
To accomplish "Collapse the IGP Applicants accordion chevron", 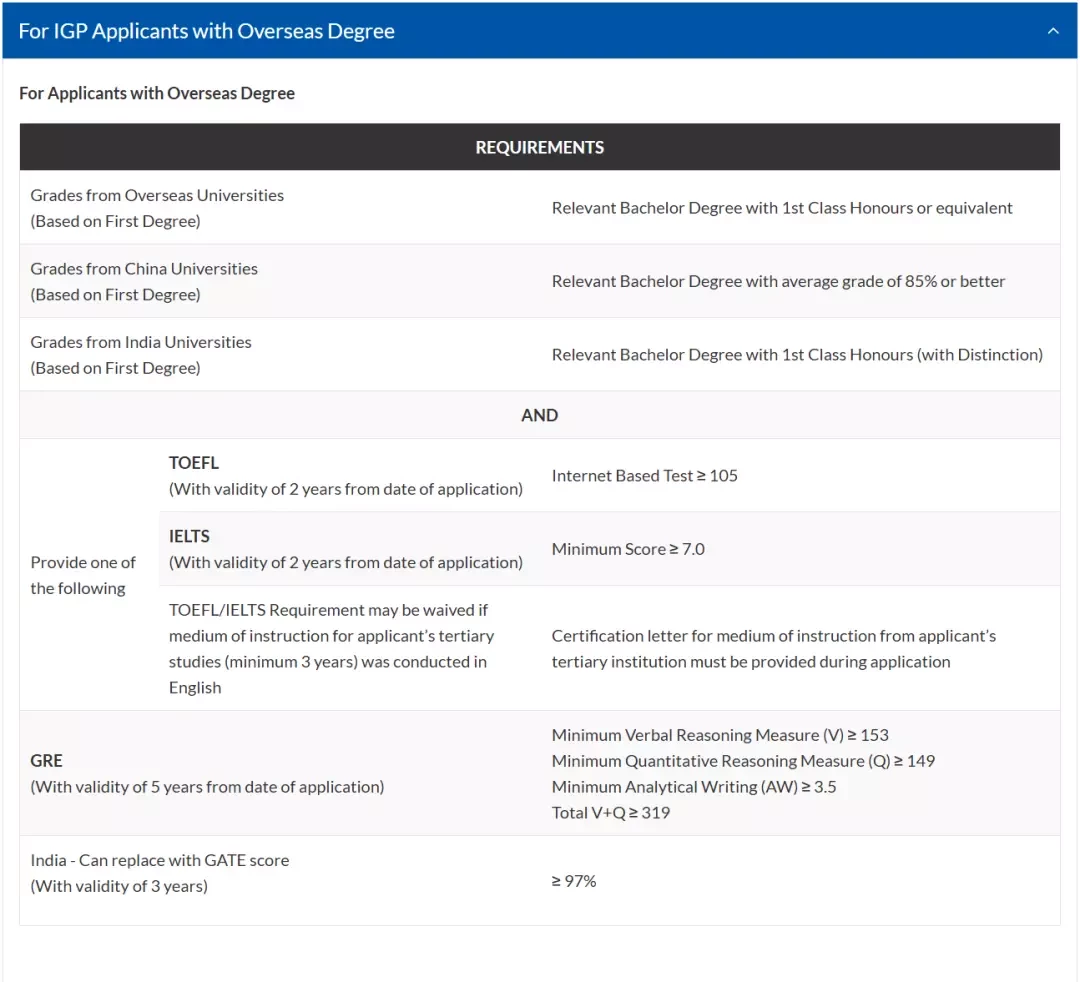I will click(x=1052, y=31).
